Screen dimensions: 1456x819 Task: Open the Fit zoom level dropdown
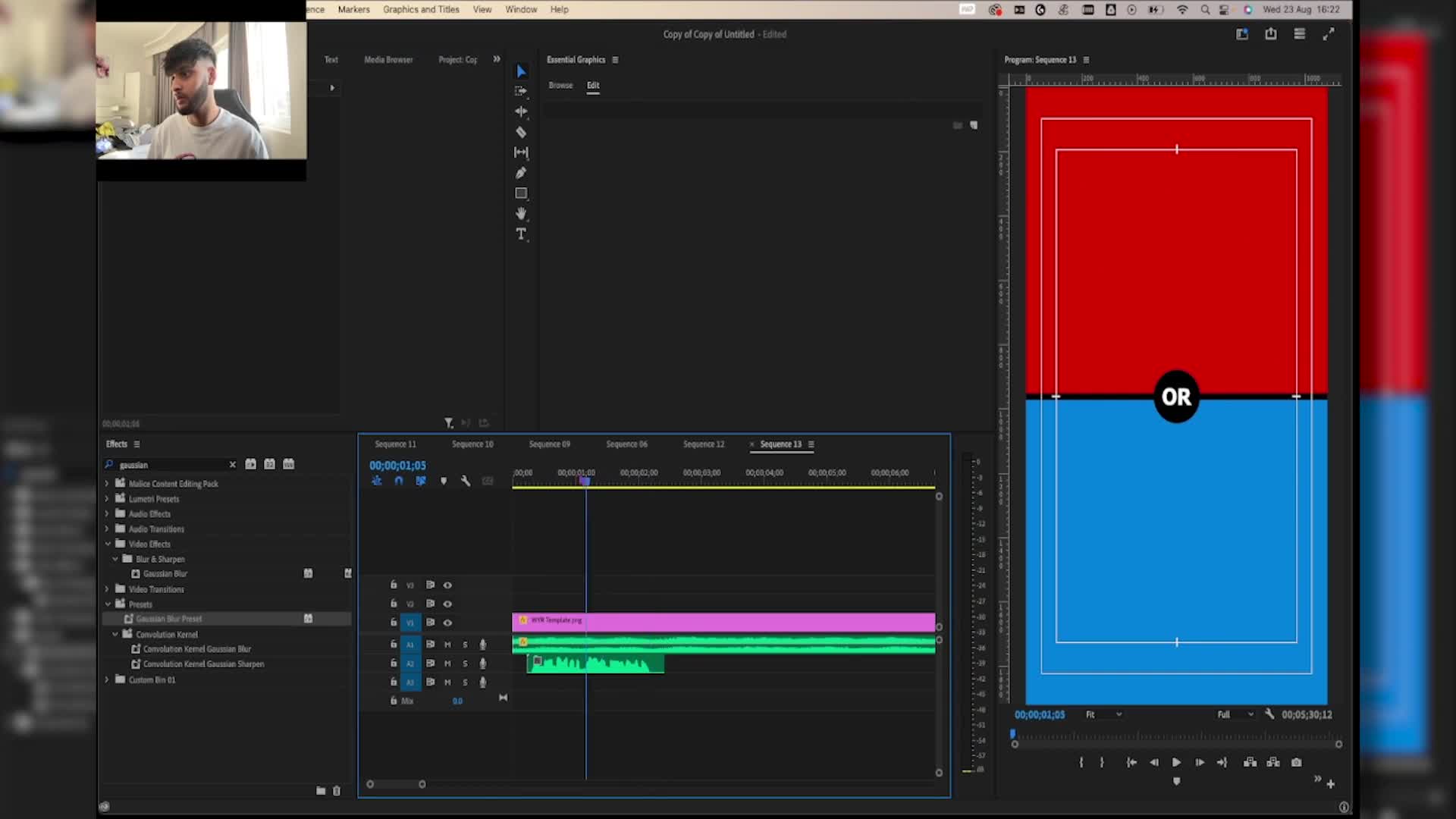point(1104,714)
